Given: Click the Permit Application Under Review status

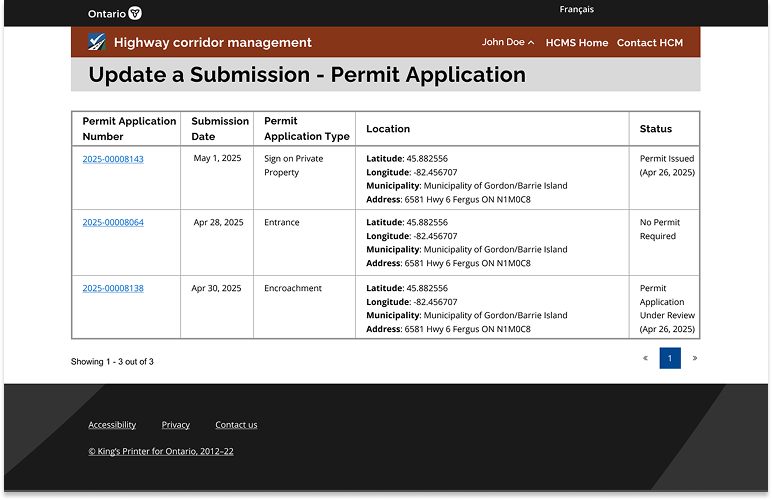Looking at the screenshot, I should point(667,309).
